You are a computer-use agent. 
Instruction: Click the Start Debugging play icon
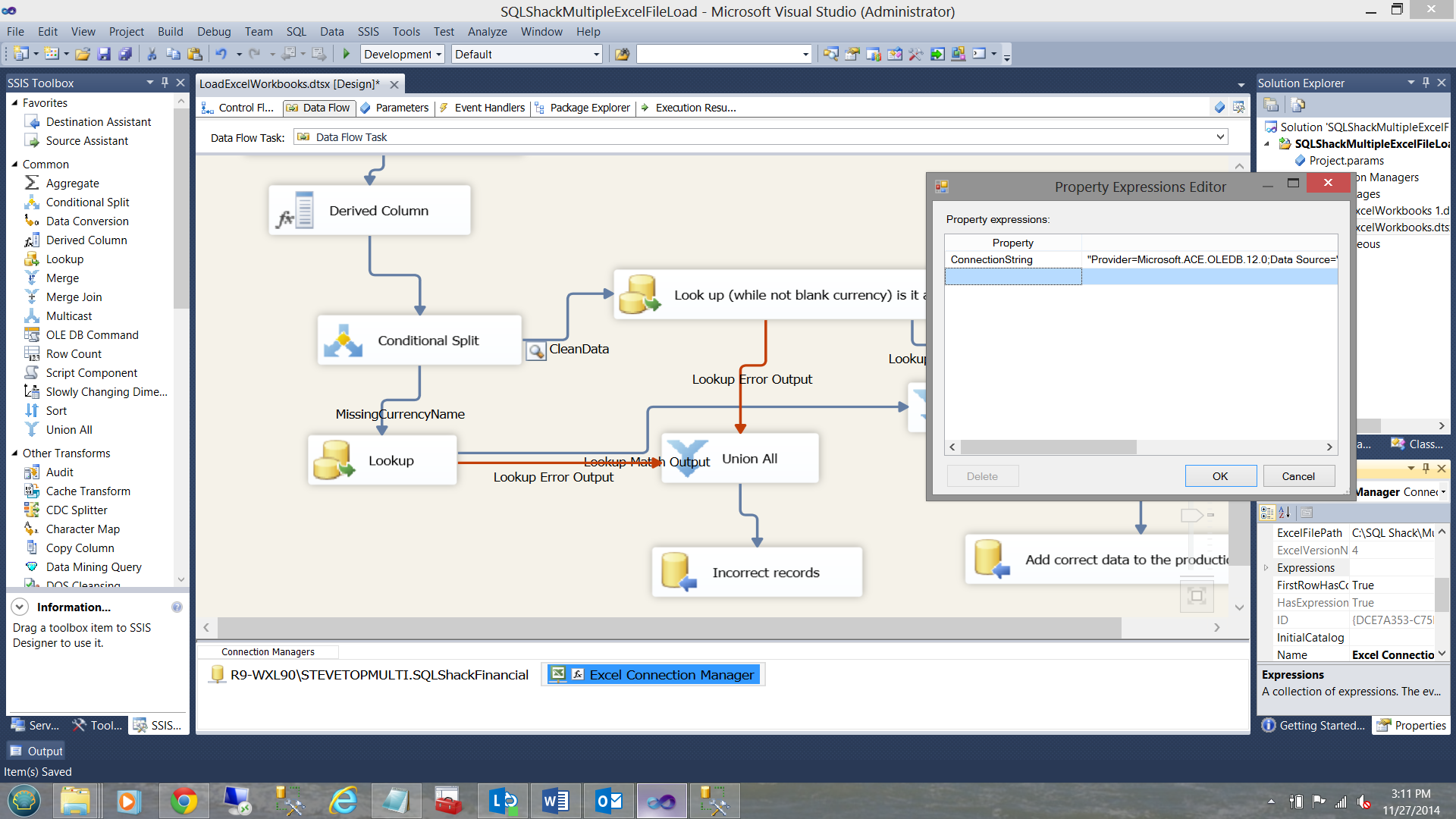point(347,54)
